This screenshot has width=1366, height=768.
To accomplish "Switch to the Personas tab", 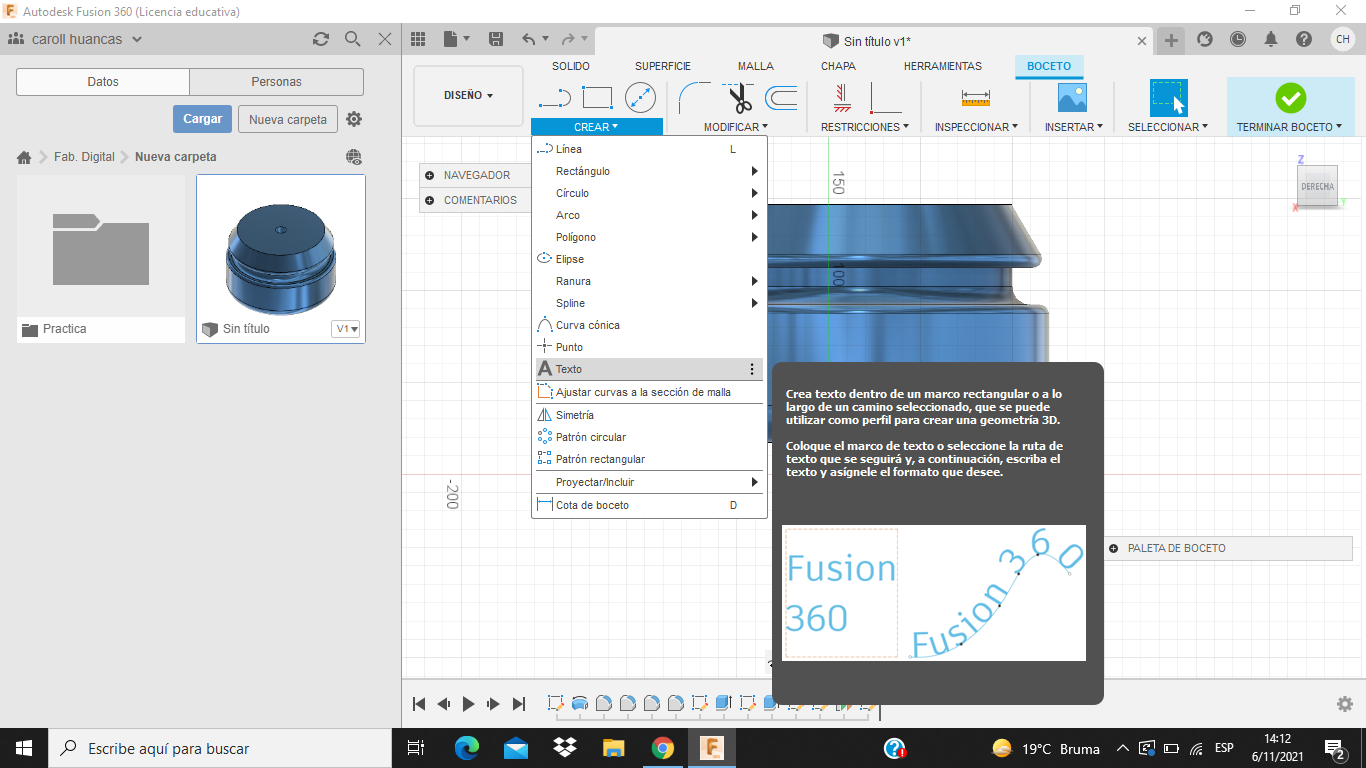I will point(277,82).
